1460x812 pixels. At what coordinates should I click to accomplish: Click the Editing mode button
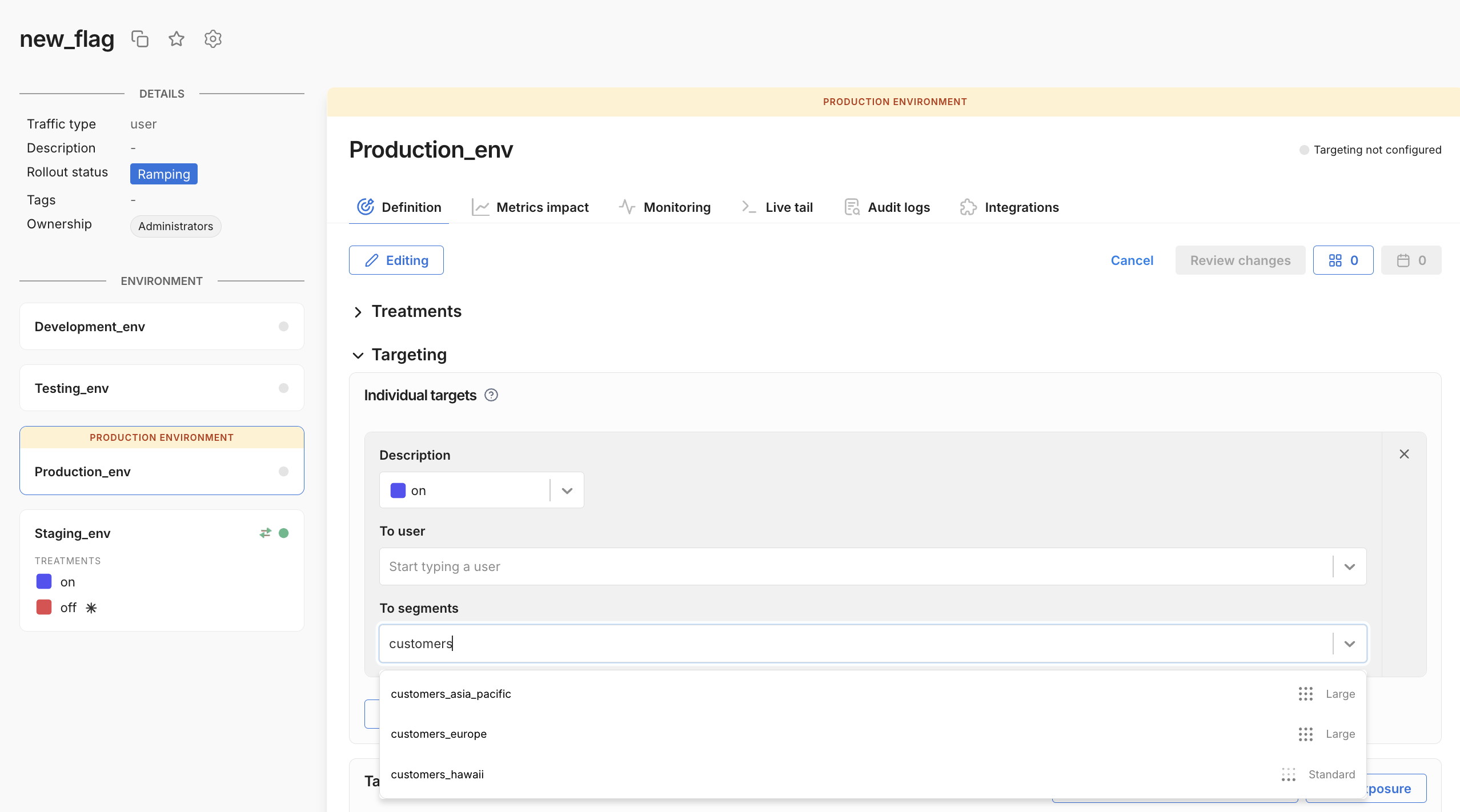pos(396,260)
